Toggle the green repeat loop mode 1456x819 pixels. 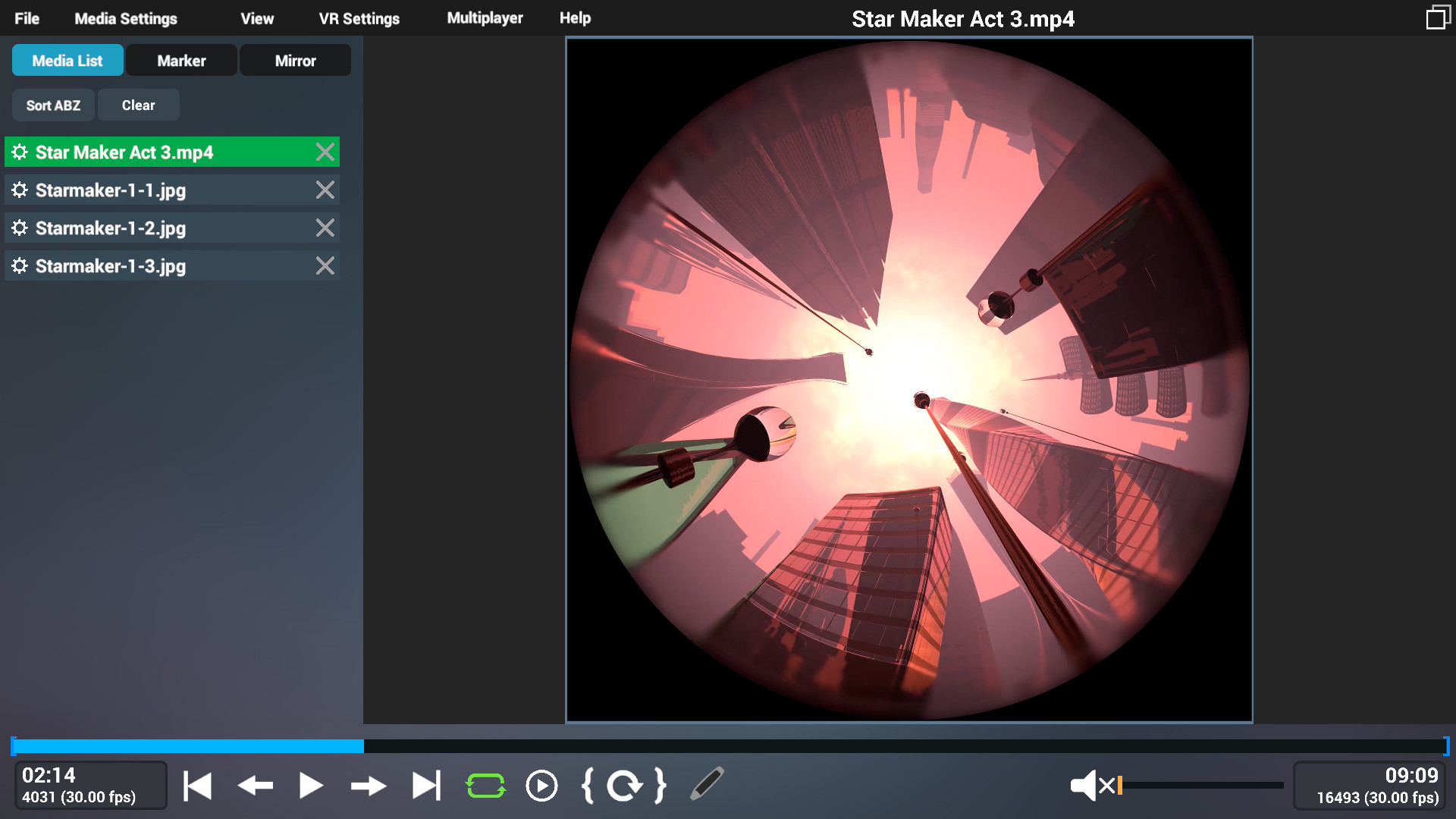[x=485, y=786]
